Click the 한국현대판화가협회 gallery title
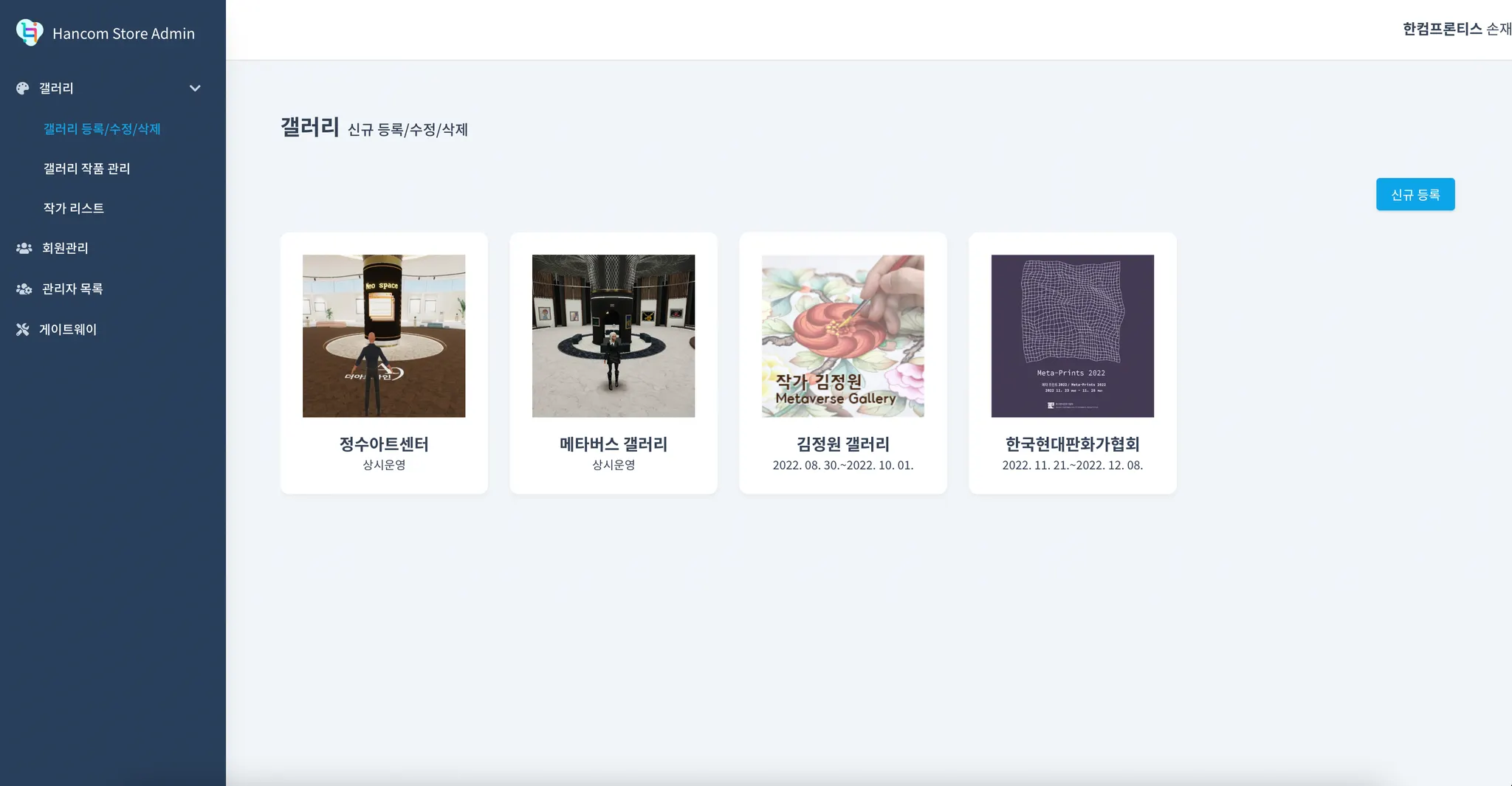The width and height of the screenshot is (1512, 786). pyautogui.click(x=1073, y=444)
